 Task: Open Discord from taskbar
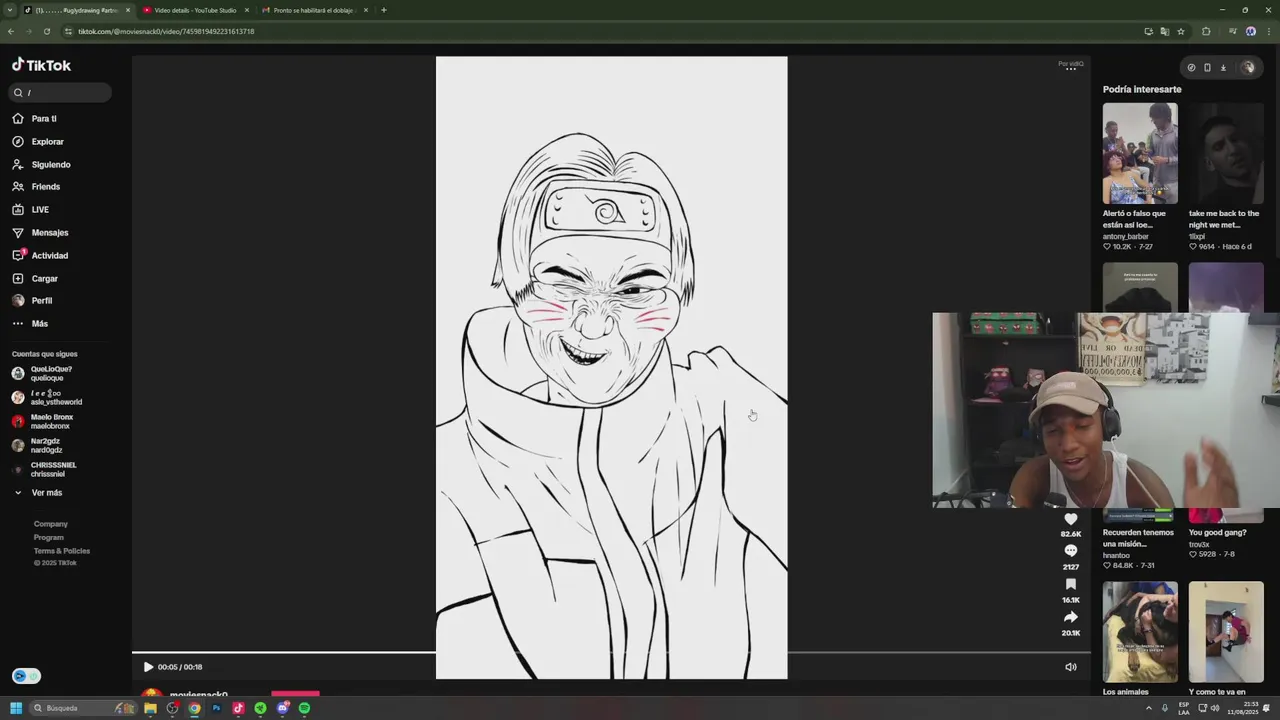click(282, 708)
